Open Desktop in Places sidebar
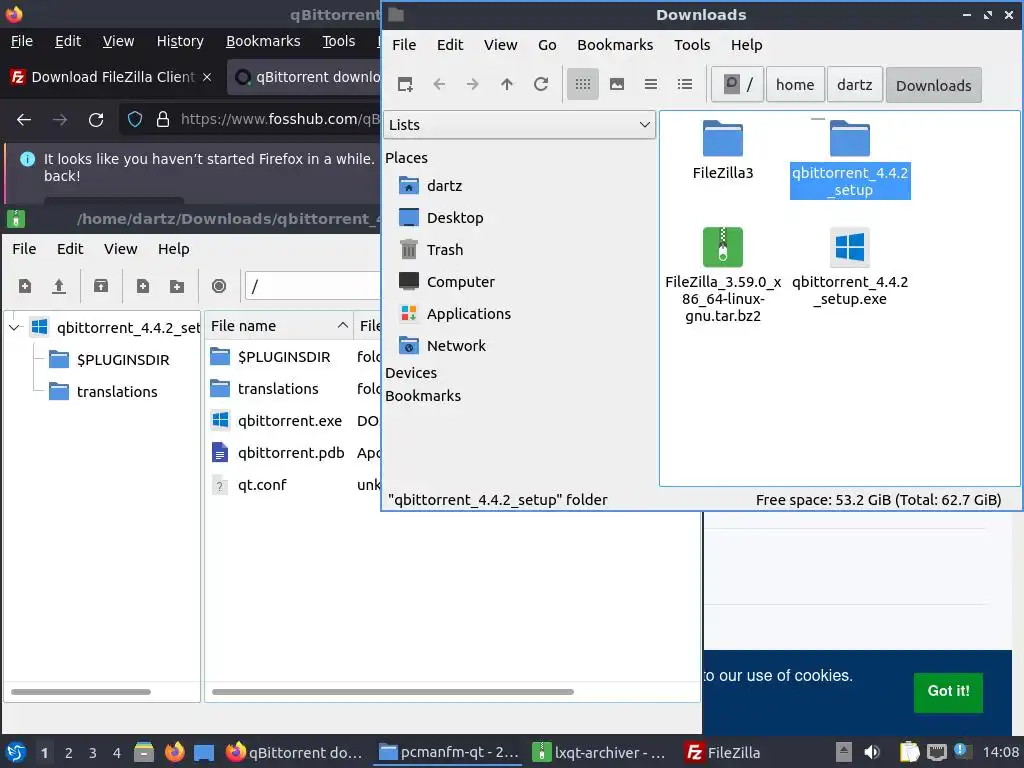Viewport: 1024px width, 768px height. (x=455, y=218)
